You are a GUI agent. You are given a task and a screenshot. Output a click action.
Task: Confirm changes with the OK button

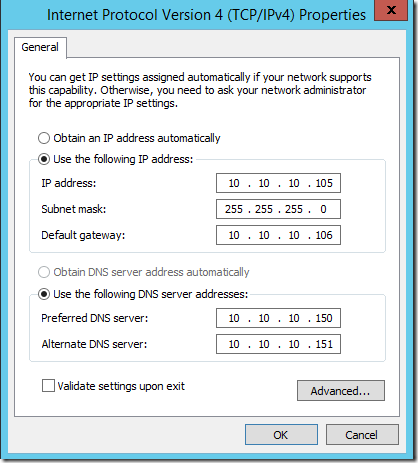[x=281, y=434]
